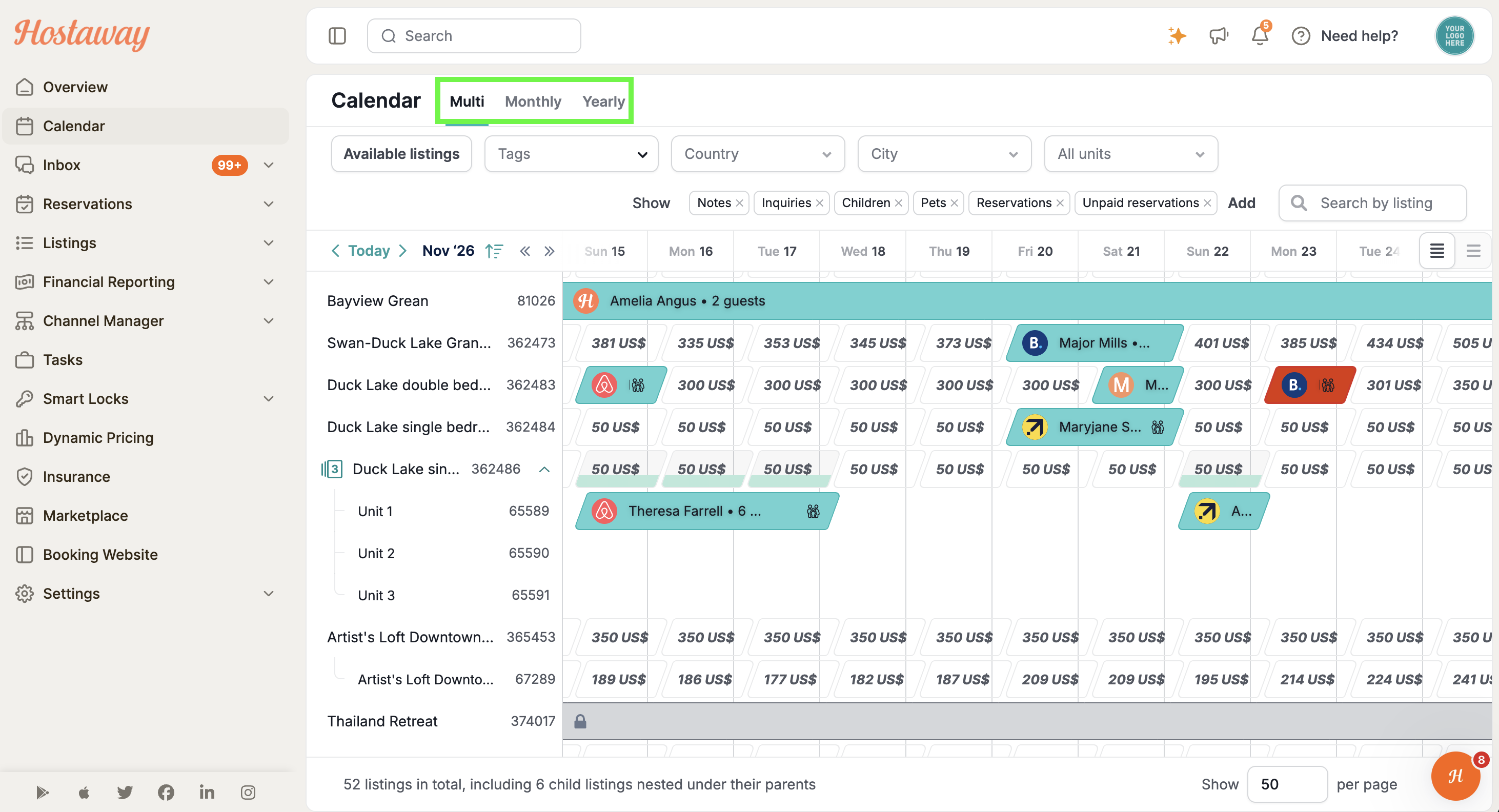Open the Facebook link icon

166,792
